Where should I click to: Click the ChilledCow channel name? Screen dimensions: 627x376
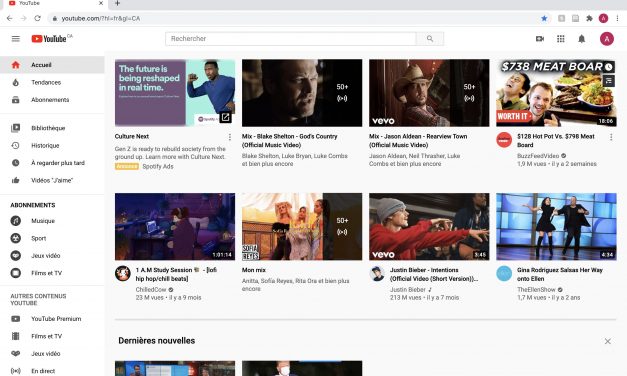[x=150, y=290]
